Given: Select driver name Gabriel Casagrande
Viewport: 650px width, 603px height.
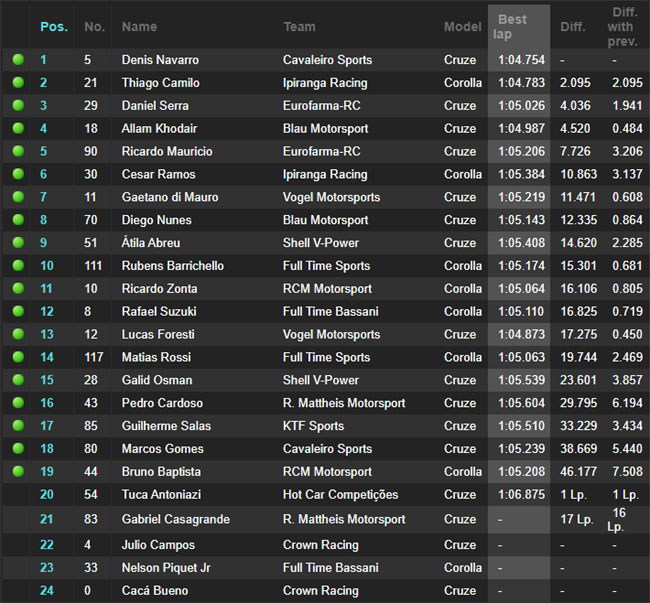Looking at the screenshot, I should 175,519.
